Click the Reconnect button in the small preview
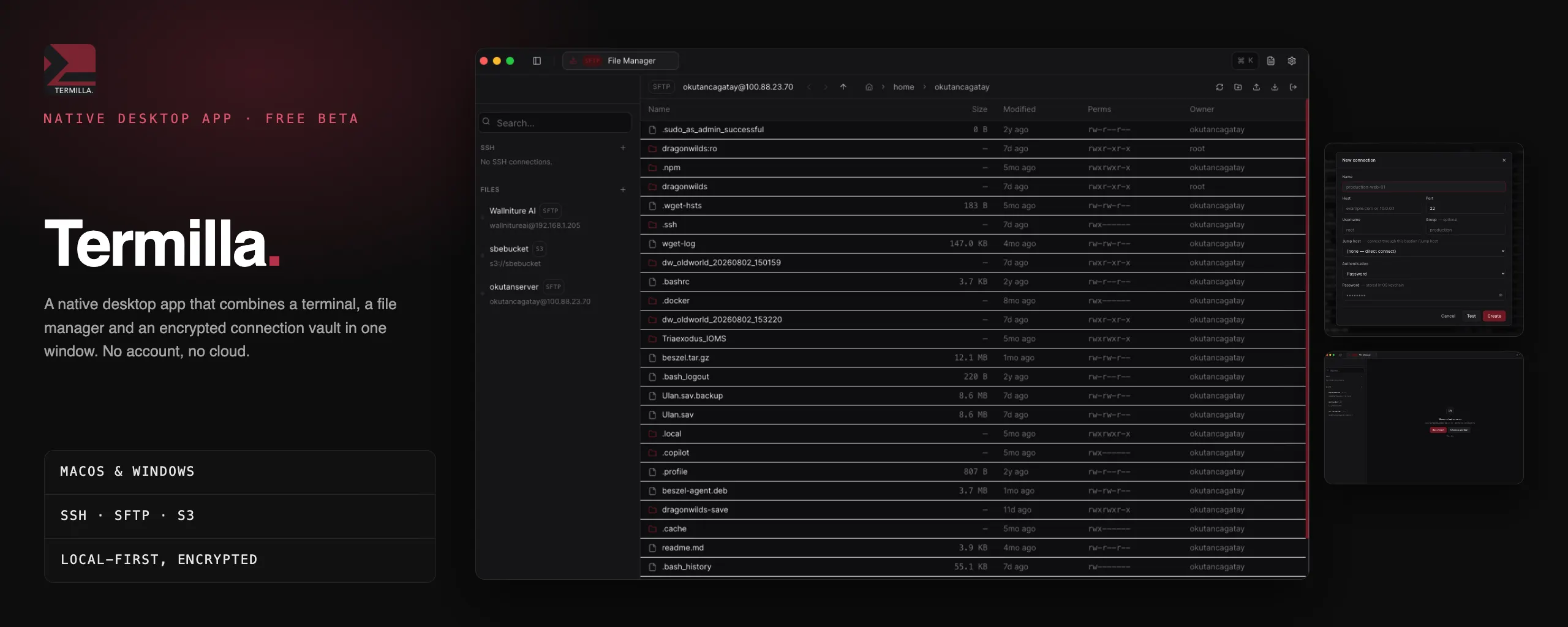 click(x=1438, y=430)
